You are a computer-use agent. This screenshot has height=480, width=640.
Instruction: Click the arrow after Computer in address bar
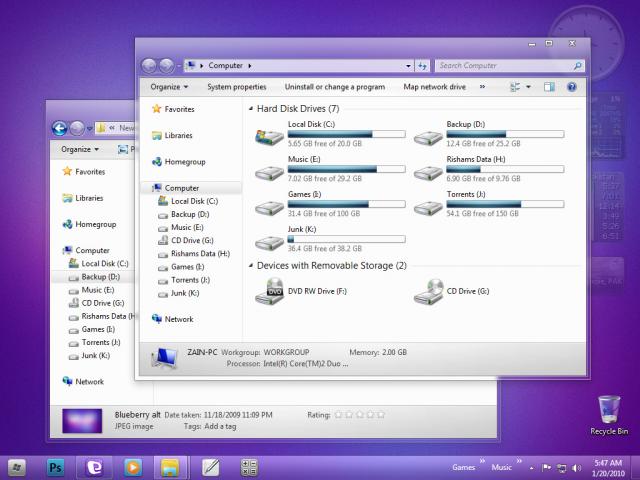pyautogui.click(x=250, y=66)
